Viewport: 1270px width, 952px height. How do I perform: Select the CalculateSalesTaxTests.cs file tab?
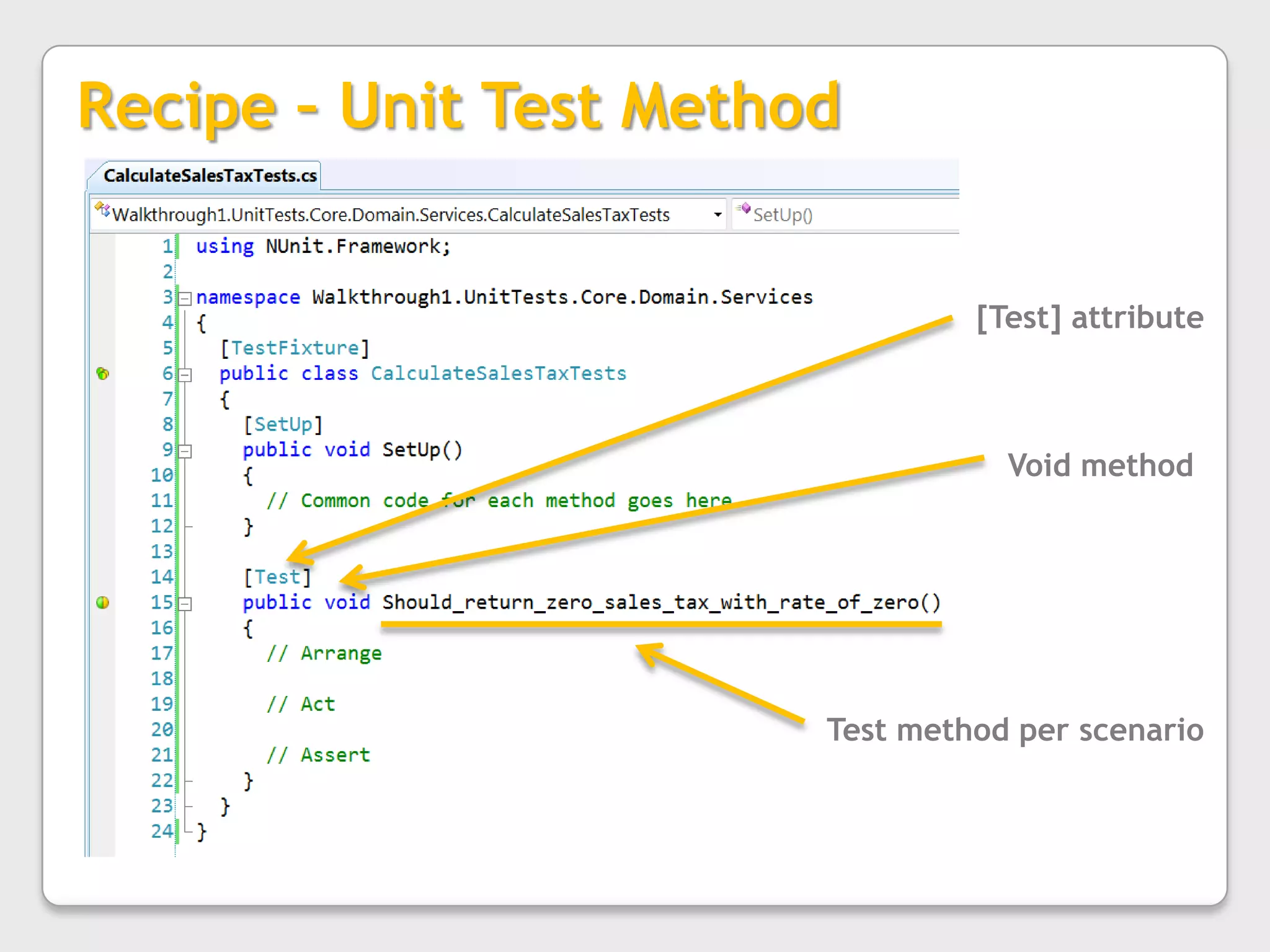tap(210, 176)
